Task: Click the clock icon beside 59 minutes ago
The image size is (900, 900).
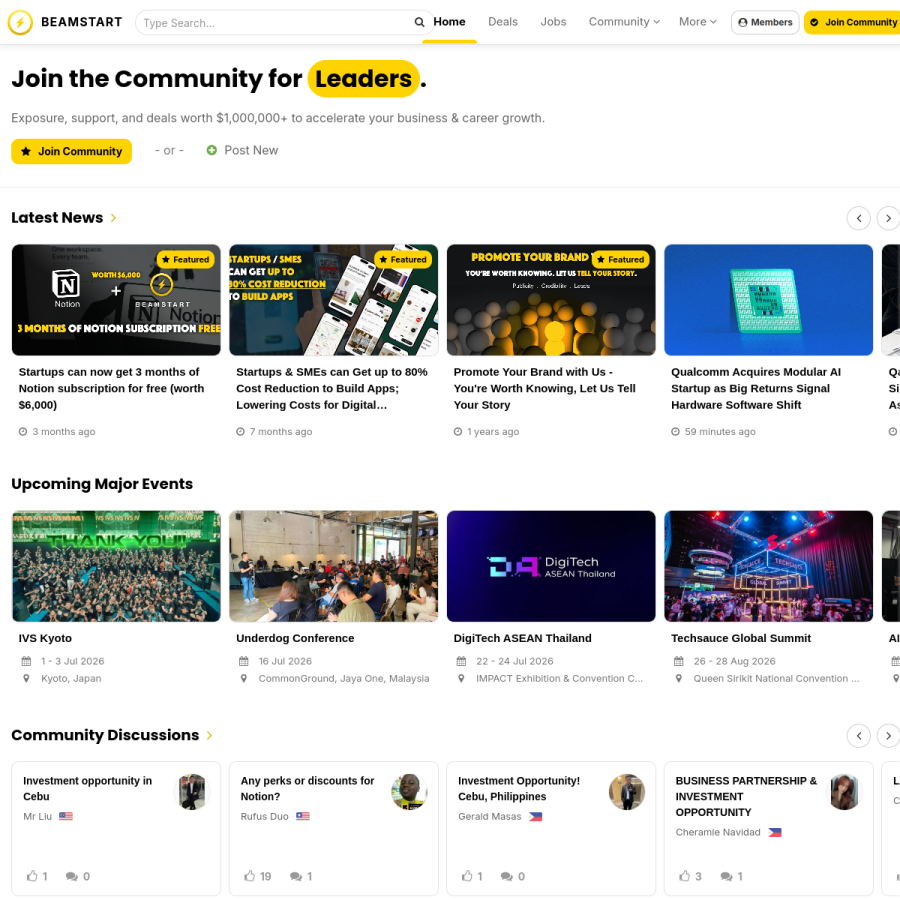Action: 676,432
